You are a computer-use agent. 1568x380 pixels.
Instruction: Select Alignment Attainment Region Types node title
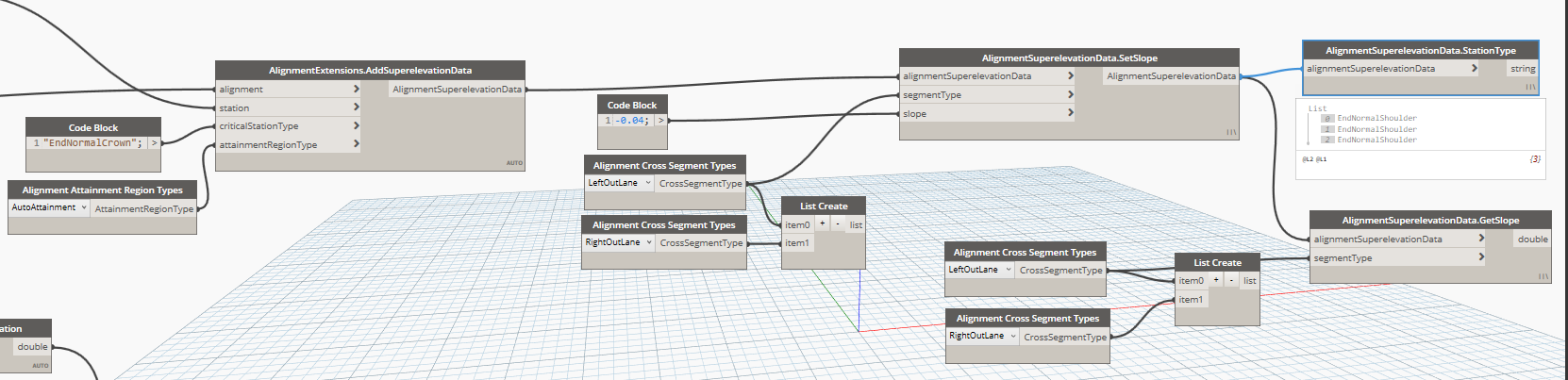tap(103, 190)
